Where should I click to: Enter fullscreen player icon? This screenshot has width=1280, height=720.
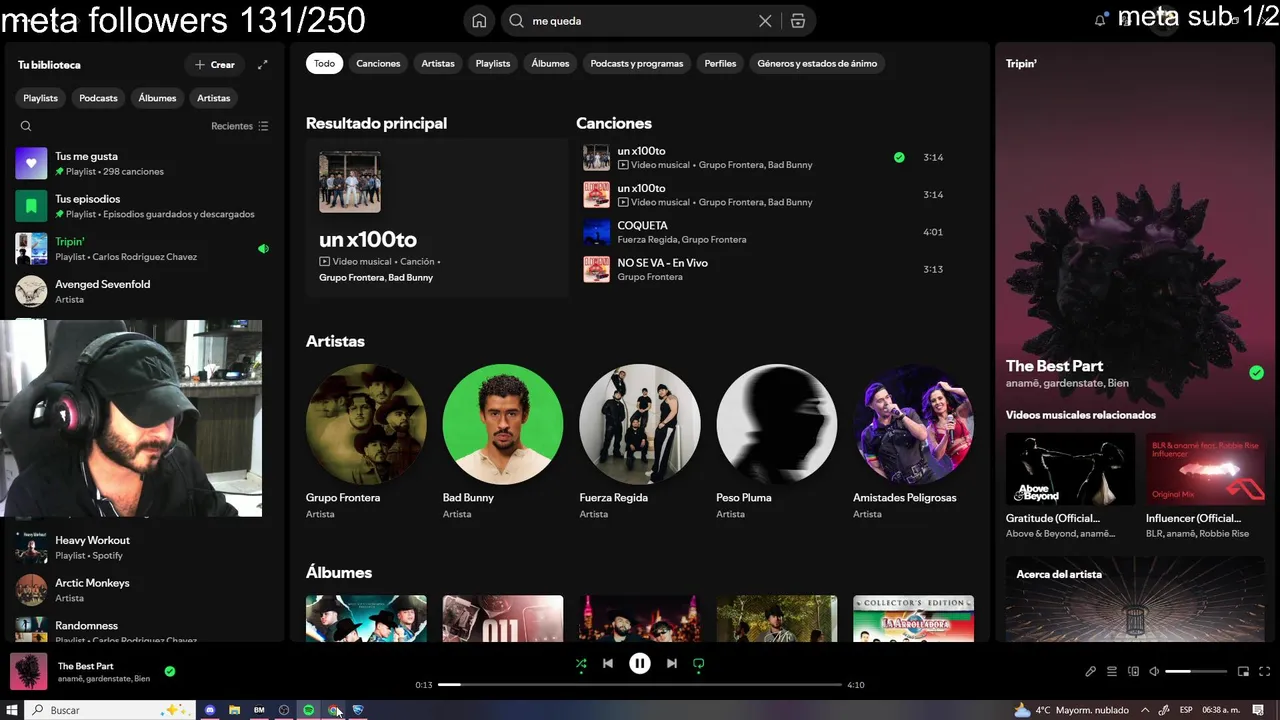(x=1266, y=671)
